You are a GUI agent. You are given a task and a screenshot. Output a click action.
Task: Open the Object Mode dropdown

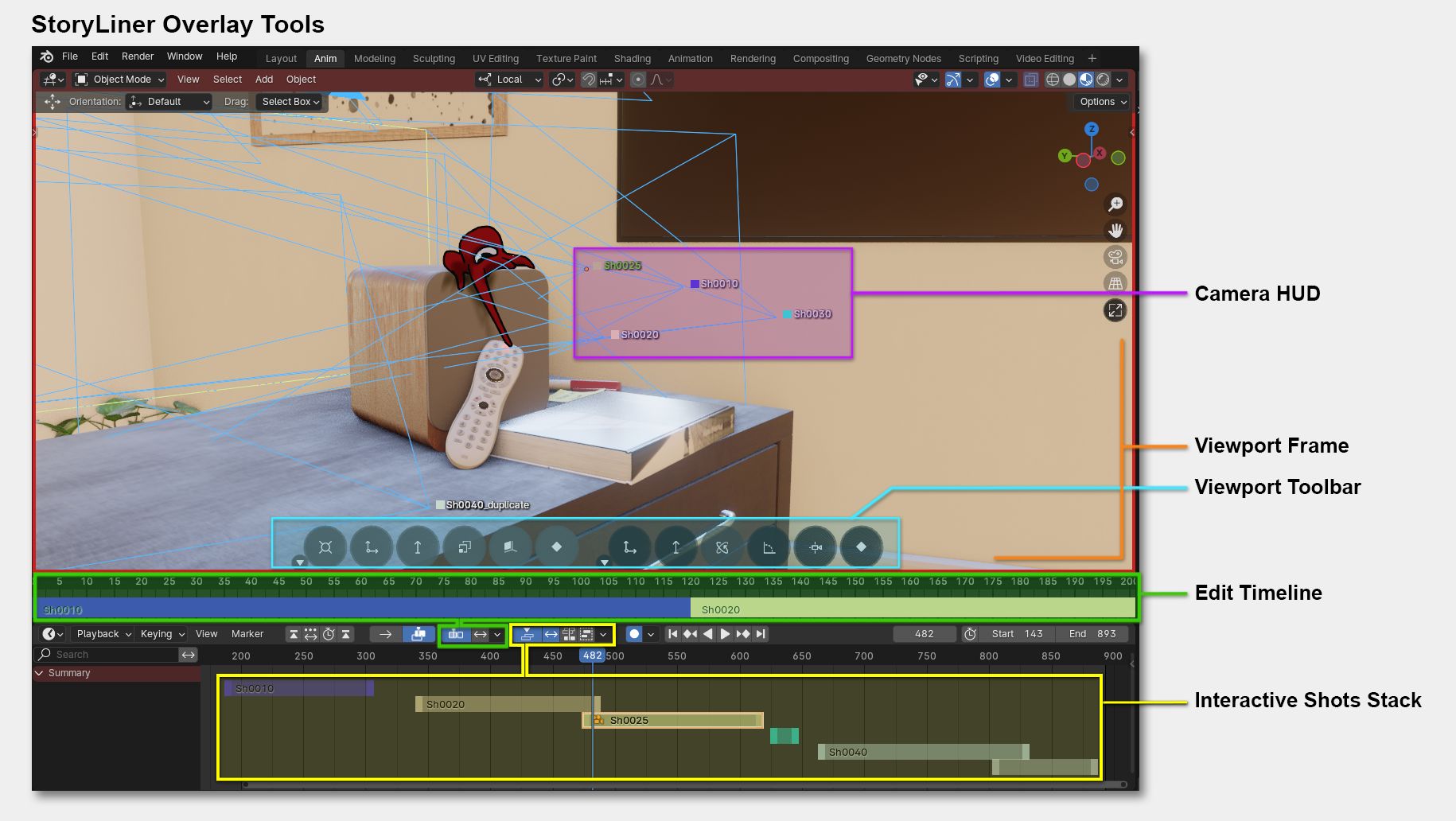[120, 80]
